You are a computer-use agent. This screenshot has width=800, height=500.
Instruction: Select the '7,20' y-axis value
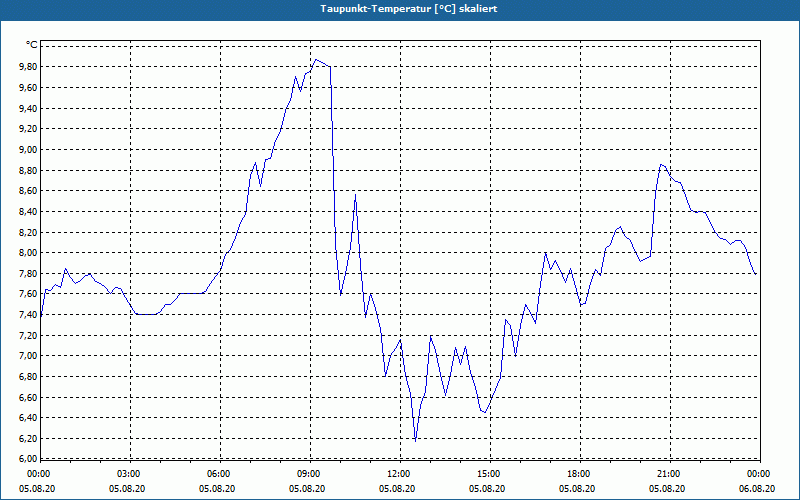tap(29, 335)
